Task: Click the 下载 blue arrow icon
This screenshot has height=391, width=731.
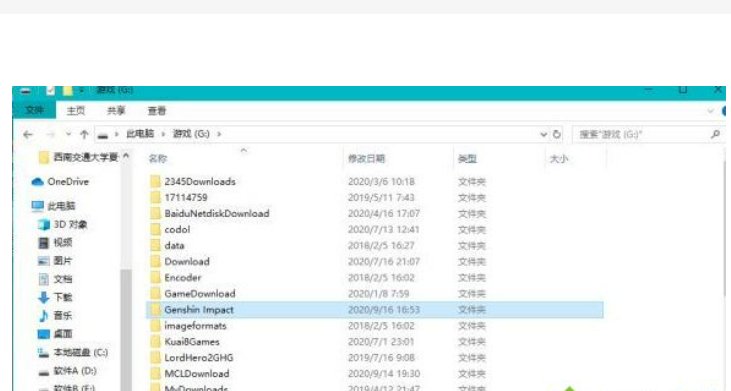Action: 43,297
